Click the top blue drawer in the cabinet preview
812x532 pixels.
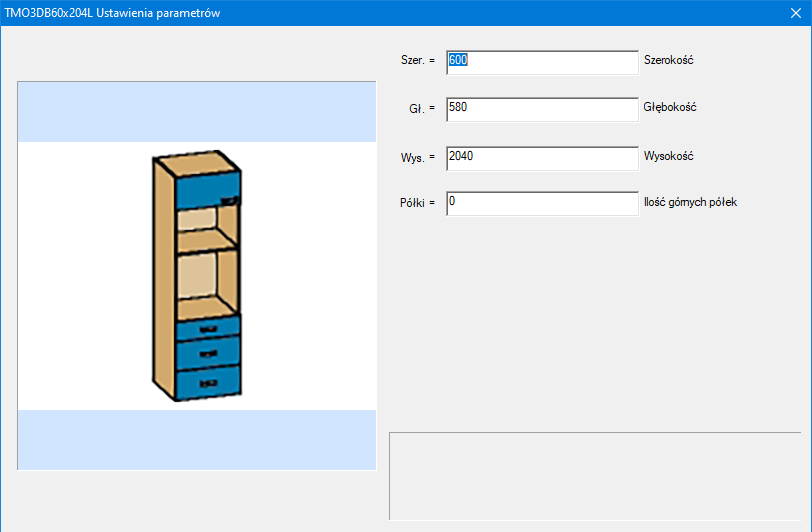(x=208, y=329)
